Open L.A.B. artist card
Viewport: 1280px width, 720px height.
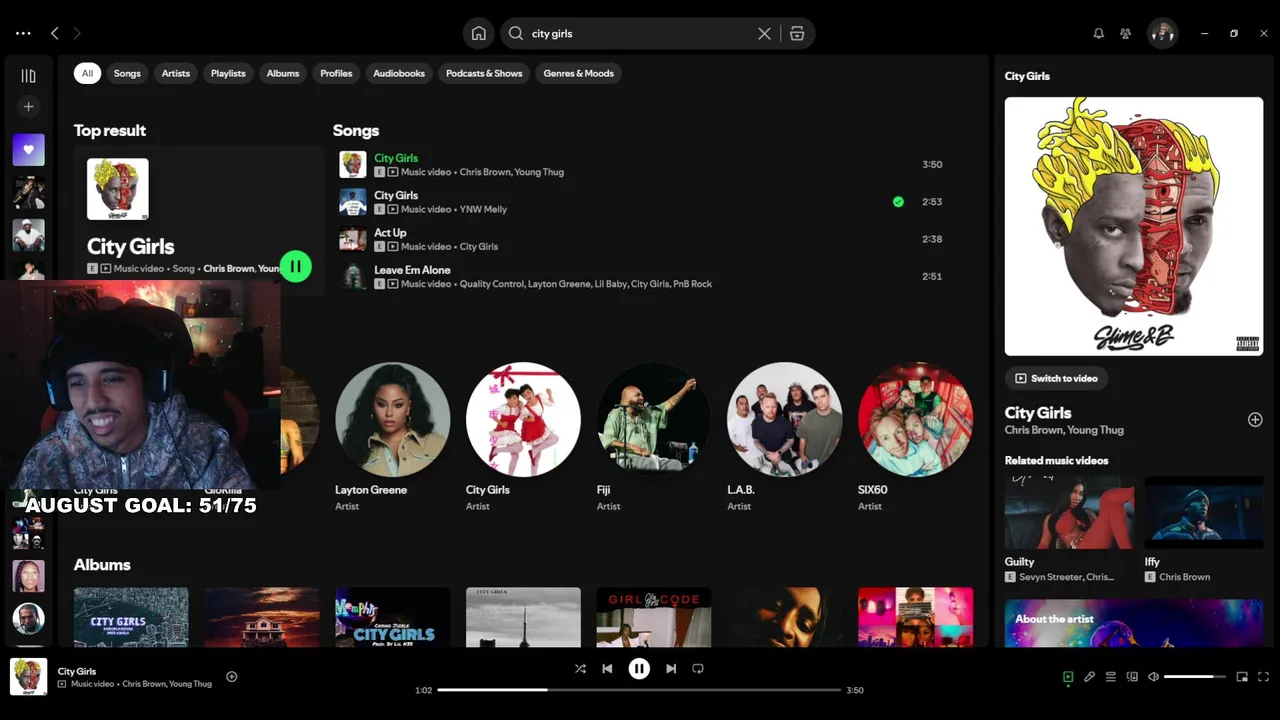(x=784, y=436)
